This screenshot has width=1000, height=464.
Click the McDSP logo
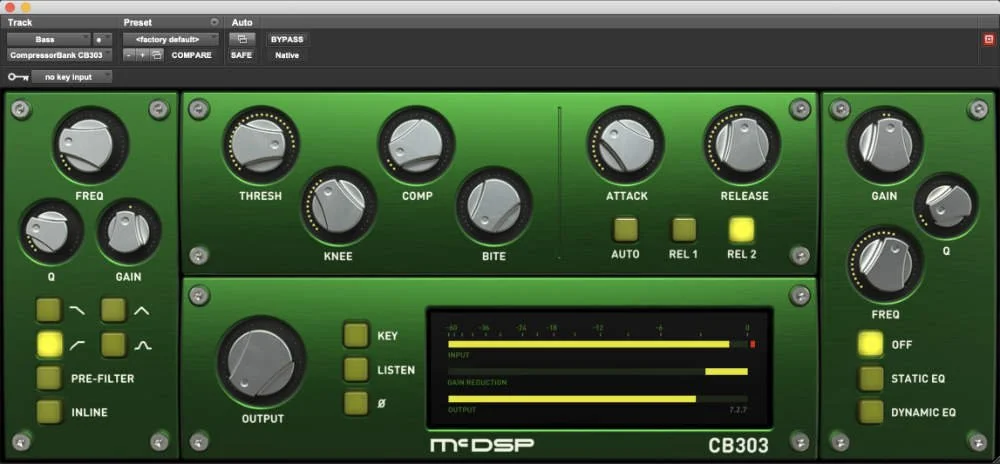point(483,444)
